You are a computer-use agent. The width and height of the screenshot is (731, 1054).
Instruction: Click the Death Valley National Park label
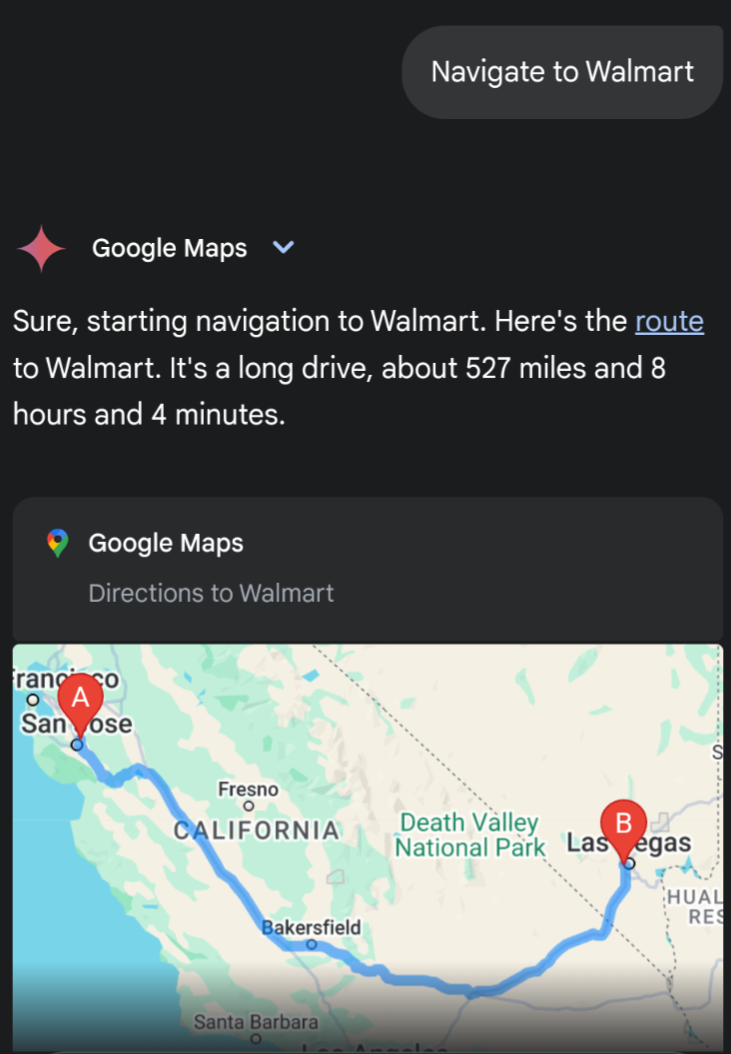(x=469, y=835)
